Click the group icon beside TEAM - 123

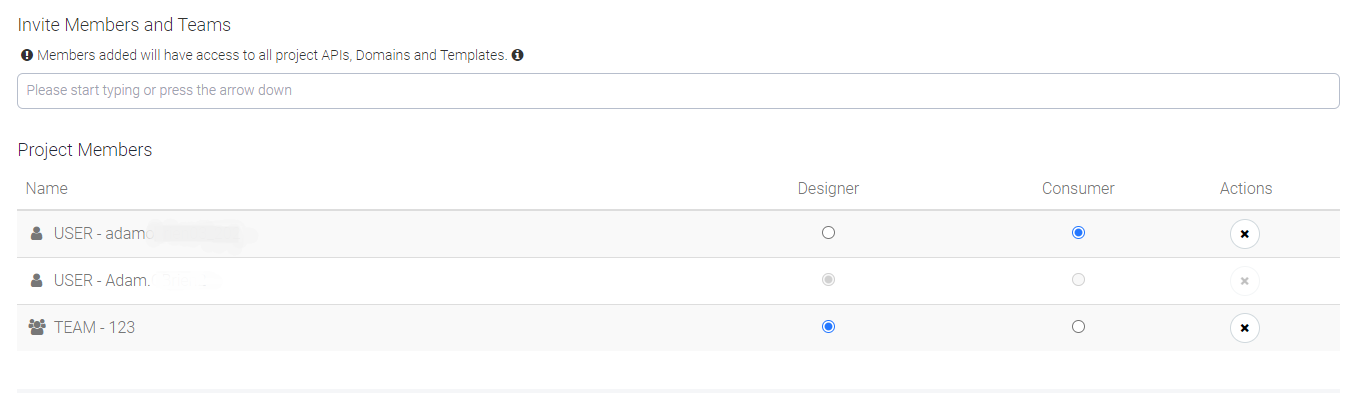click(x=38, y=327)
